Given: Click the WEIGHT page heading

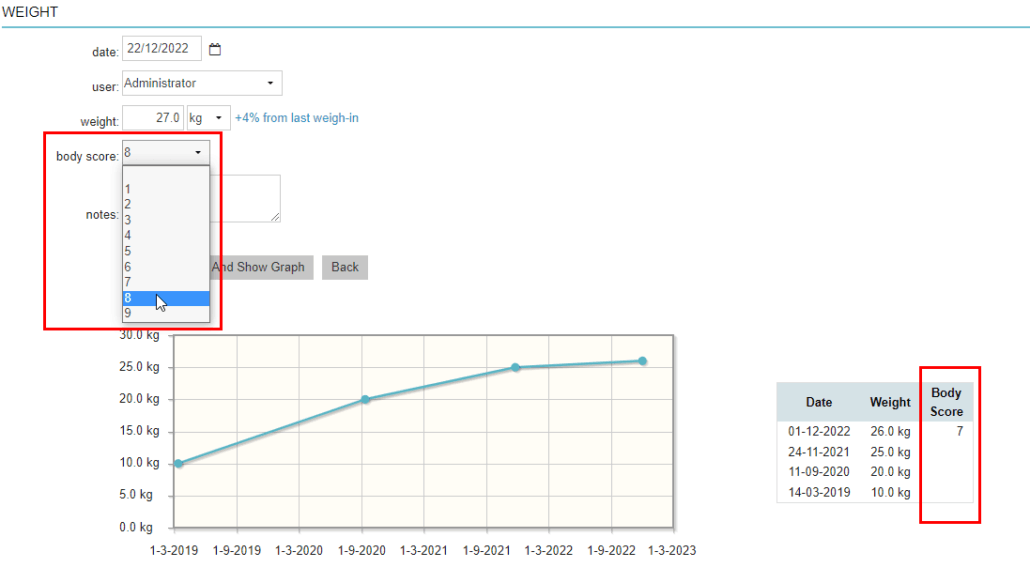Looking at the screenshot, I should [x=30, y=11].
